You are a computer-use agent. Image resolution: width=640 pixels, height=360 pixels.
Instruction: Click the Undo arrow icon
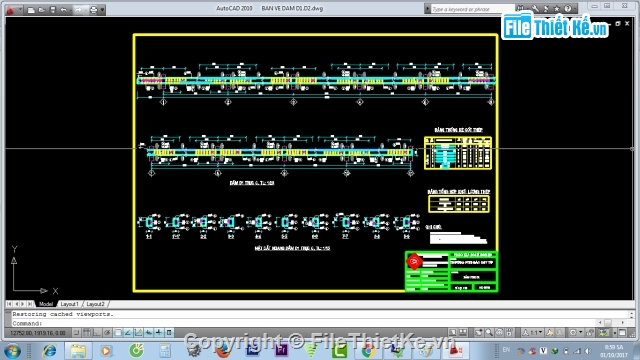63,10
